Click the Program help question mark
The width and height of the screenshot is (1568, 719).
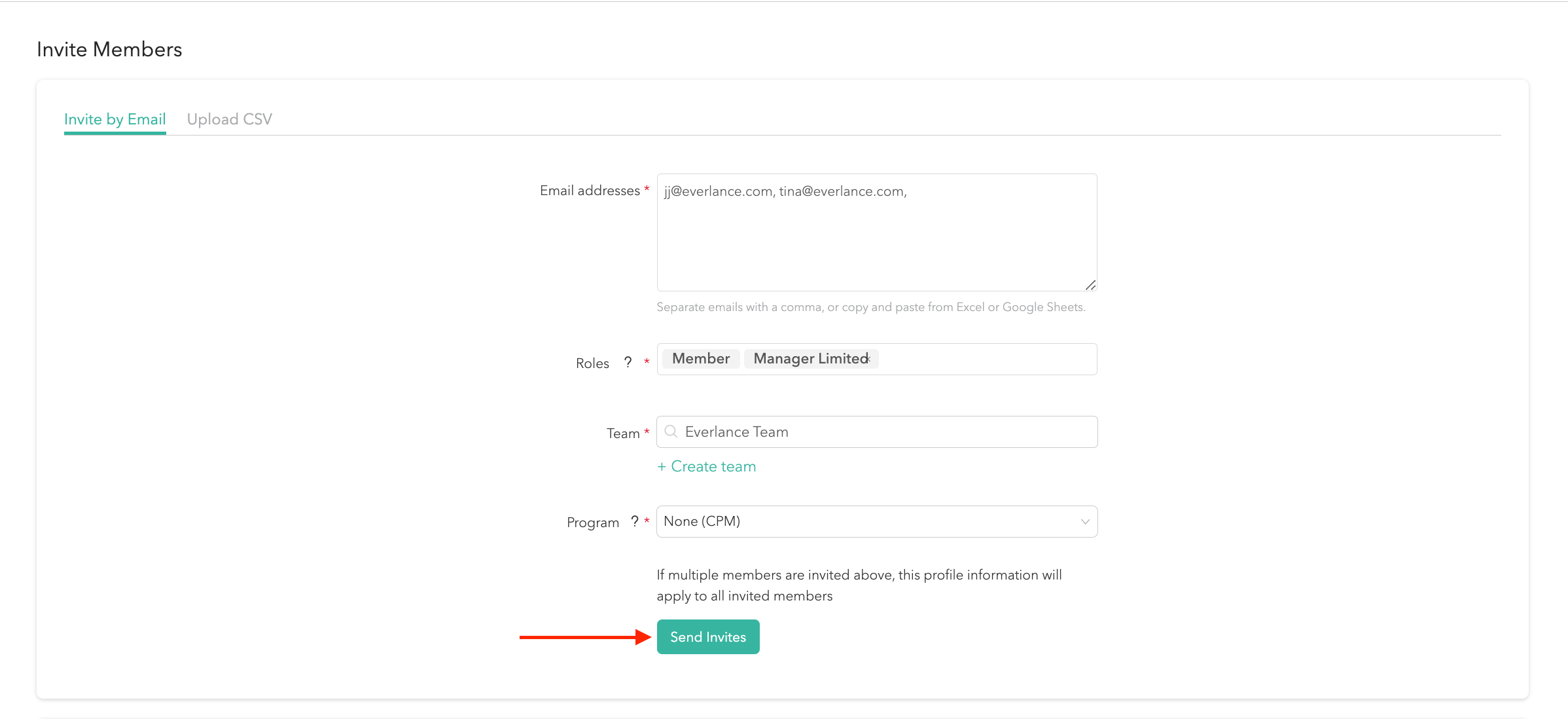coord(634,521)
